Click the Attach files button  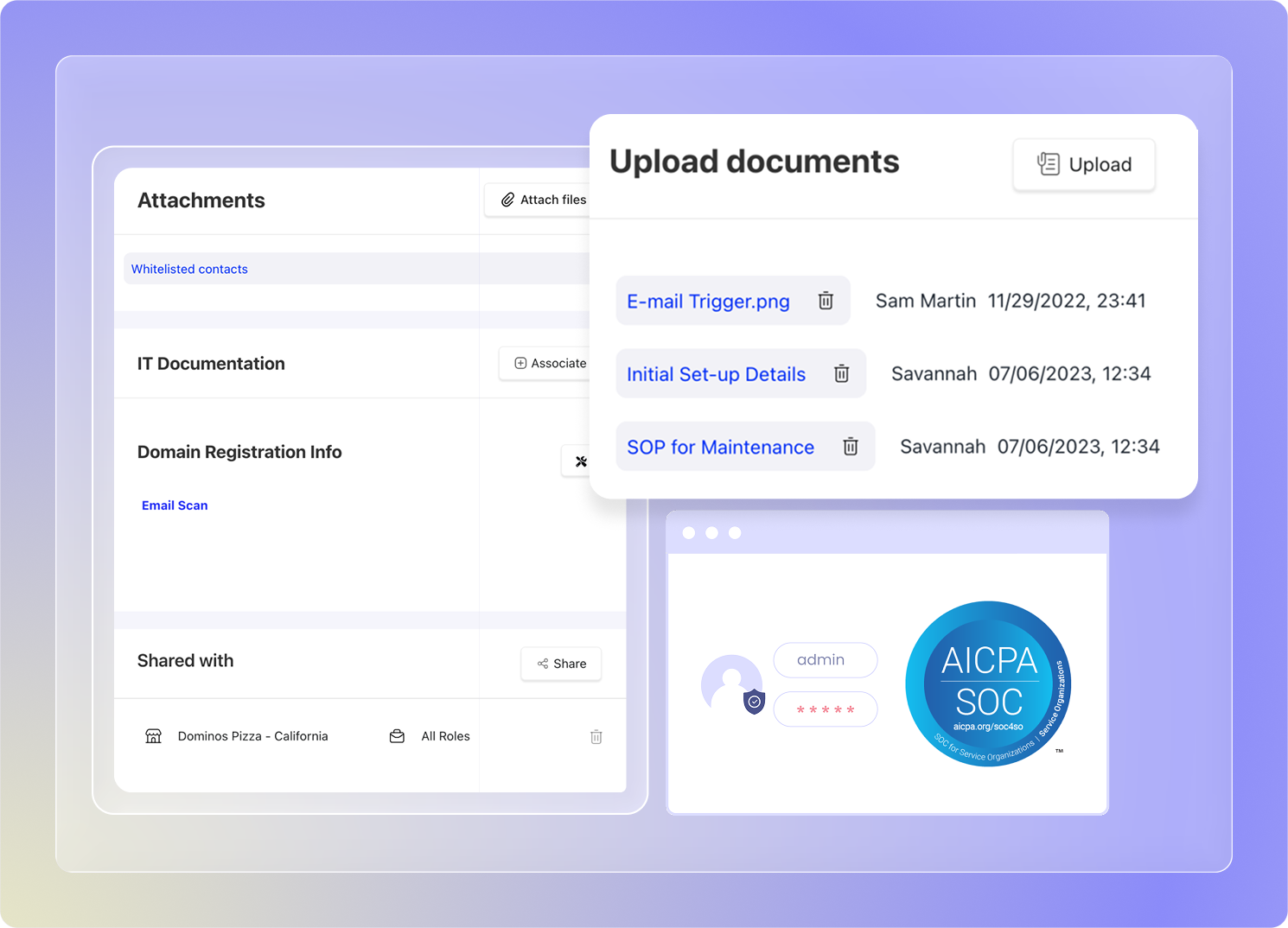point(541,200)
